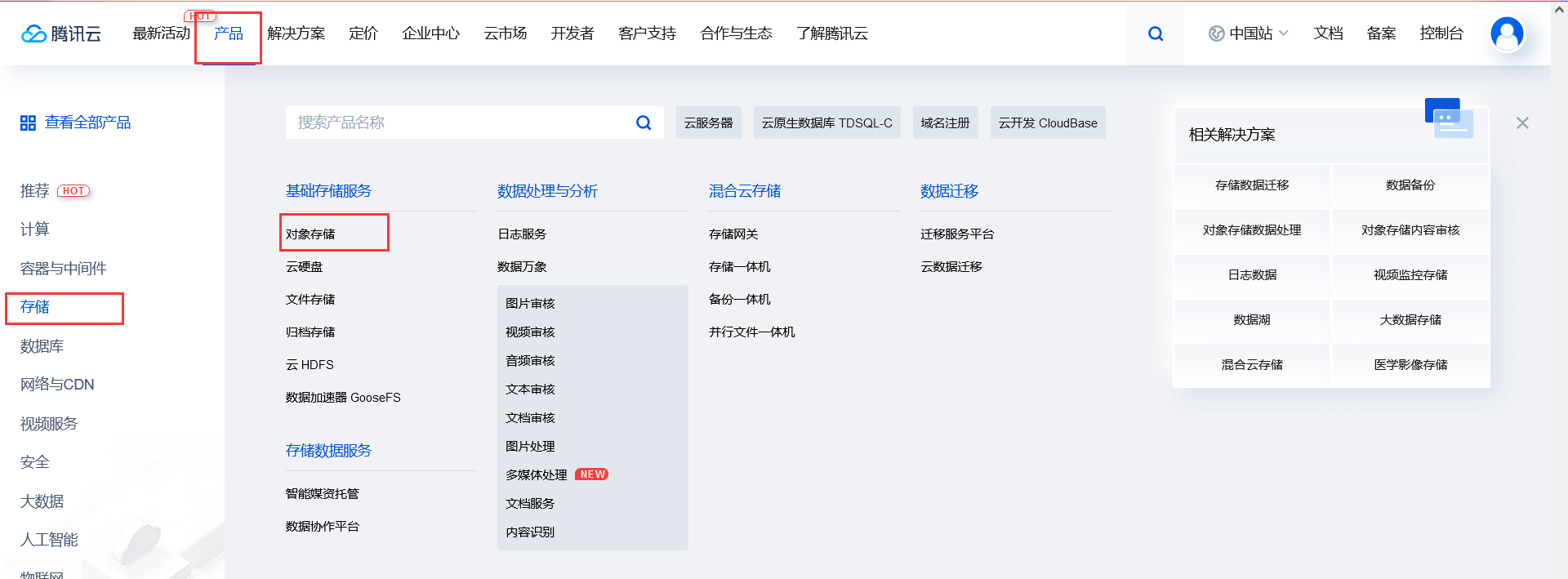Open 文件存储 product link
Image resolution: width=1568 pixels, height=579 pixels.
[x=310, y=300]
